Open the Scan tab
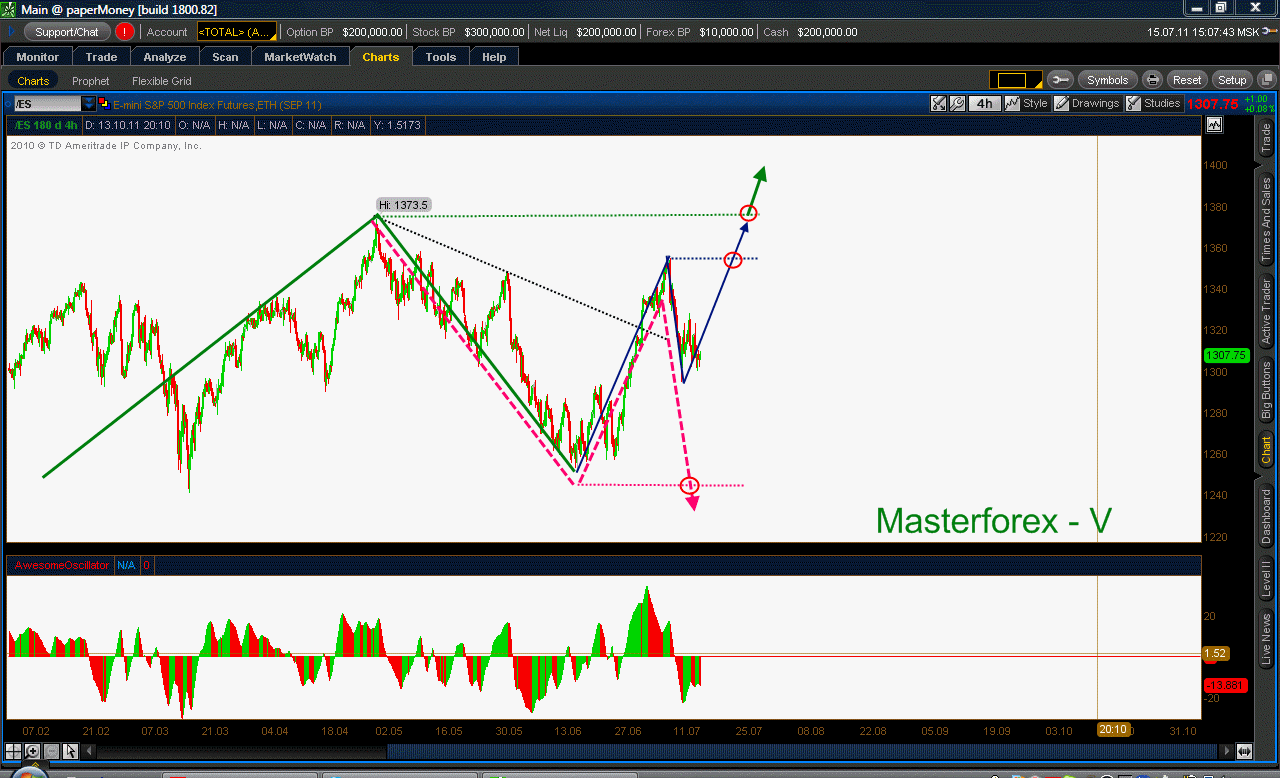Image resolution: width=1280 pixels, height=778 pixels. point(225,57)
